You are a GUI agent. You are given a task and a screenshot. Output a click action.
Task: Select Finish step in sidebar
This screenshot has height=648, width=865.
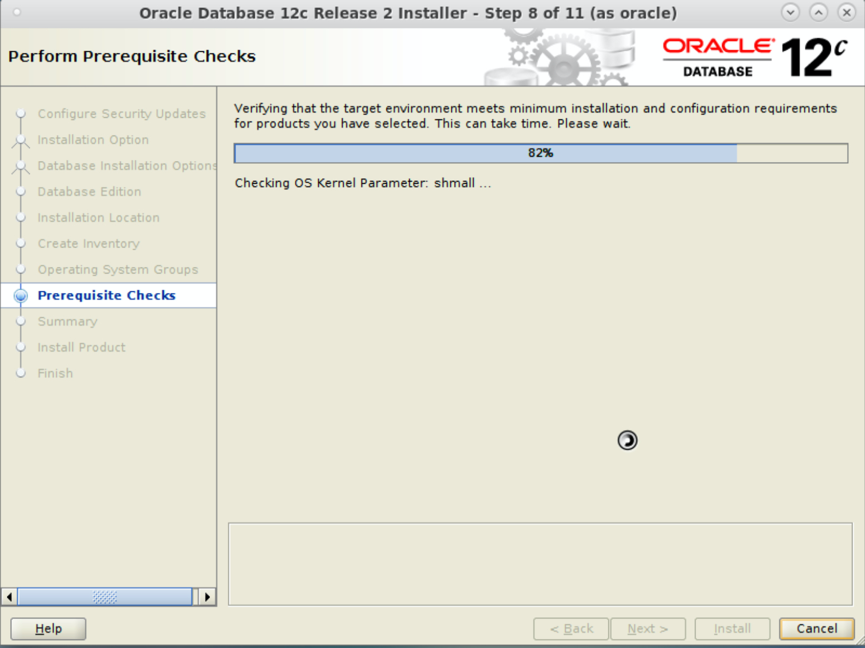(55, 373)
